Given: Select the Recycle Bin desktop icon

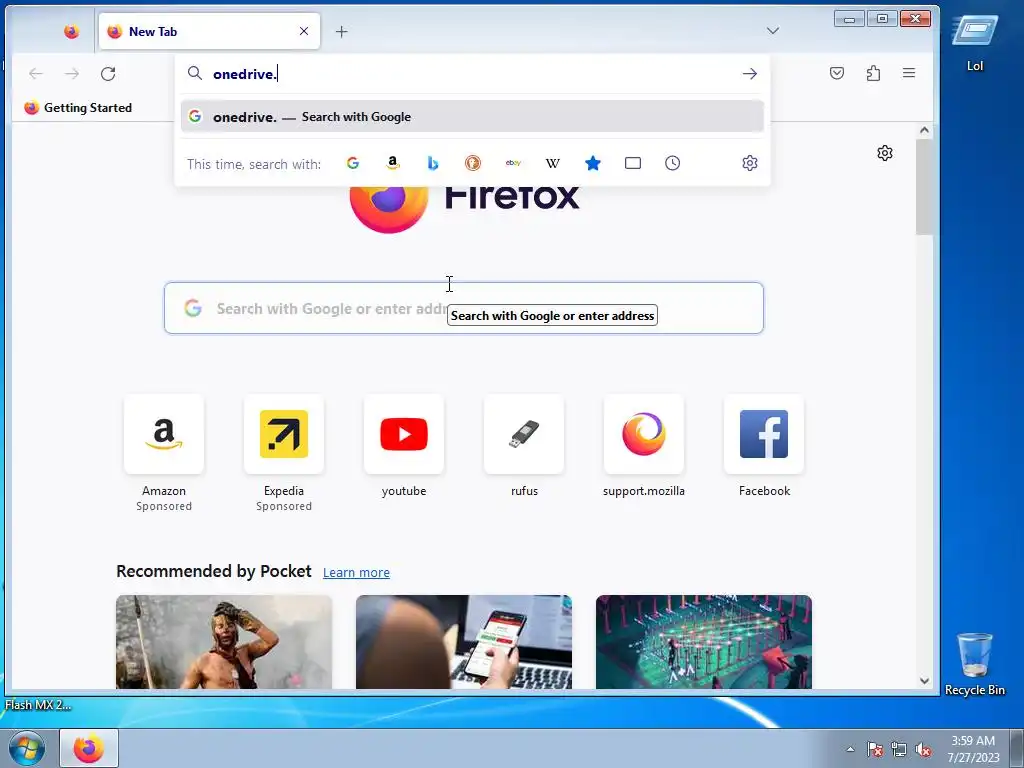Looking at the screenshot, I should click(975, 664).
